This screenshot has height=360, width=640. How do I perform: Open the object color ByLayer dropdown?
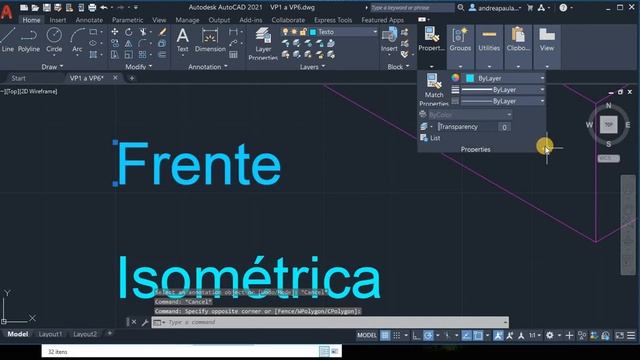tap(542, 78)
